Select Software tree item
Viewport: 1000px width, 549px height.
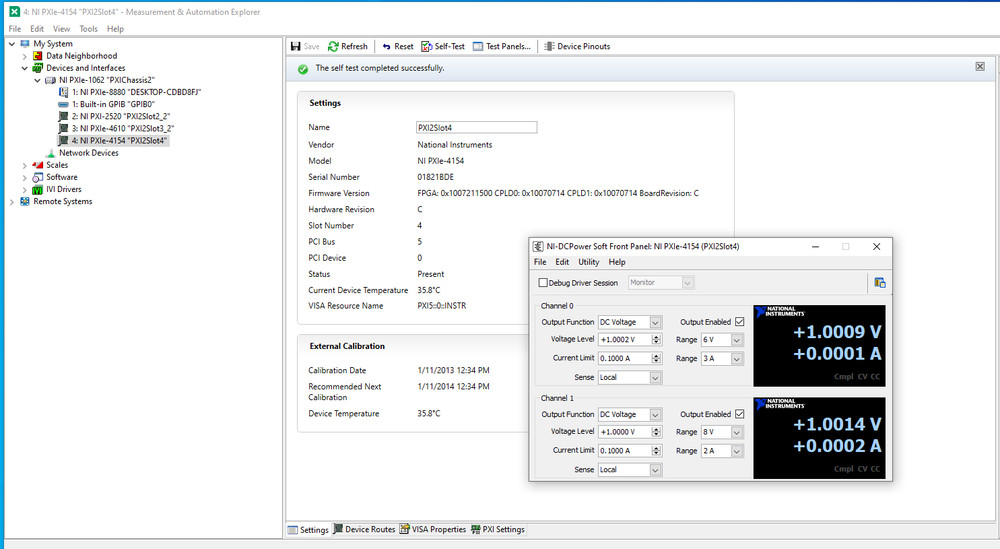[x=61, y=177]
